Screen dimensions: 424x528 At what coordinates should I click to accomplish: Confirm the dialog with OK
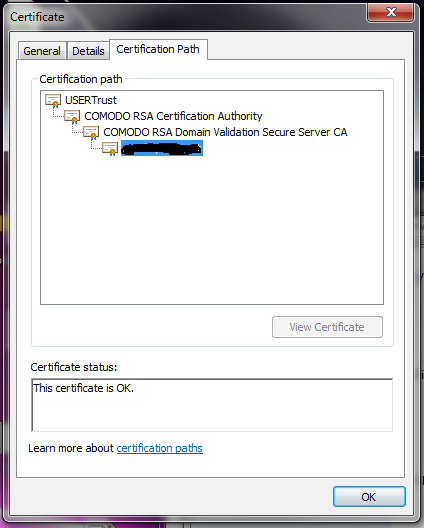(369, 497)
